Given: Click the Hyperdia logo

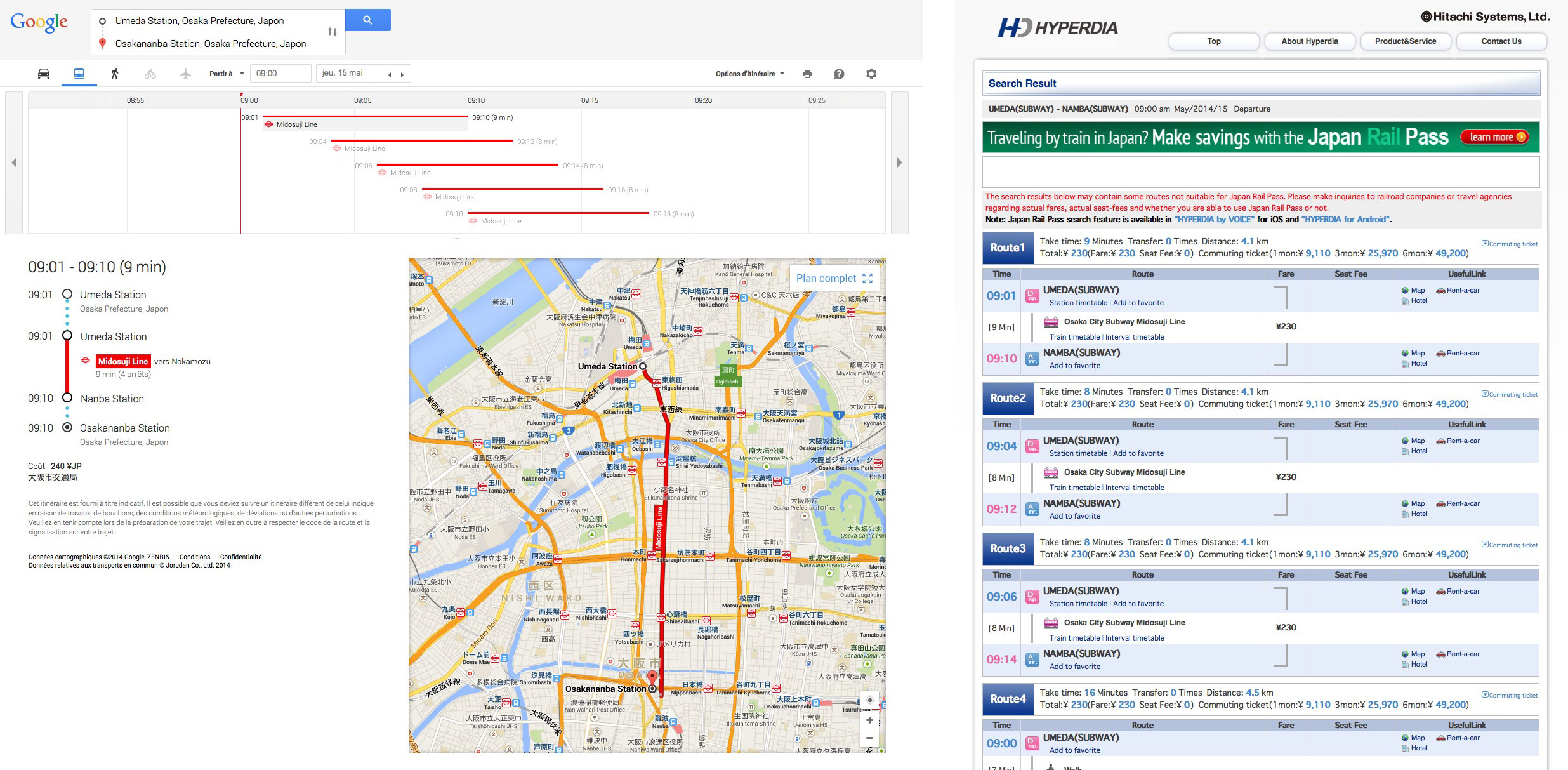Looking at the screenshot, I should 1057,28.
